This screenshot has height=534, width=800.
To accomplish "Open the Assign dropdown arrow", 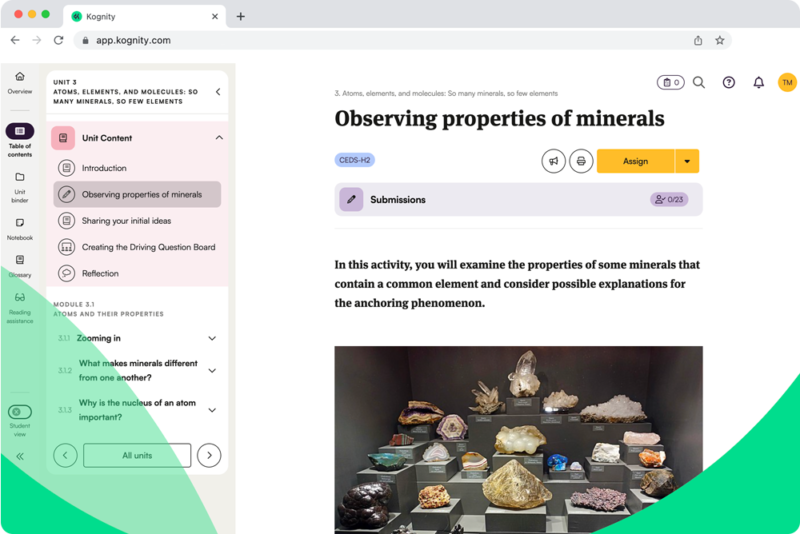I will click(x=687, y=161).
